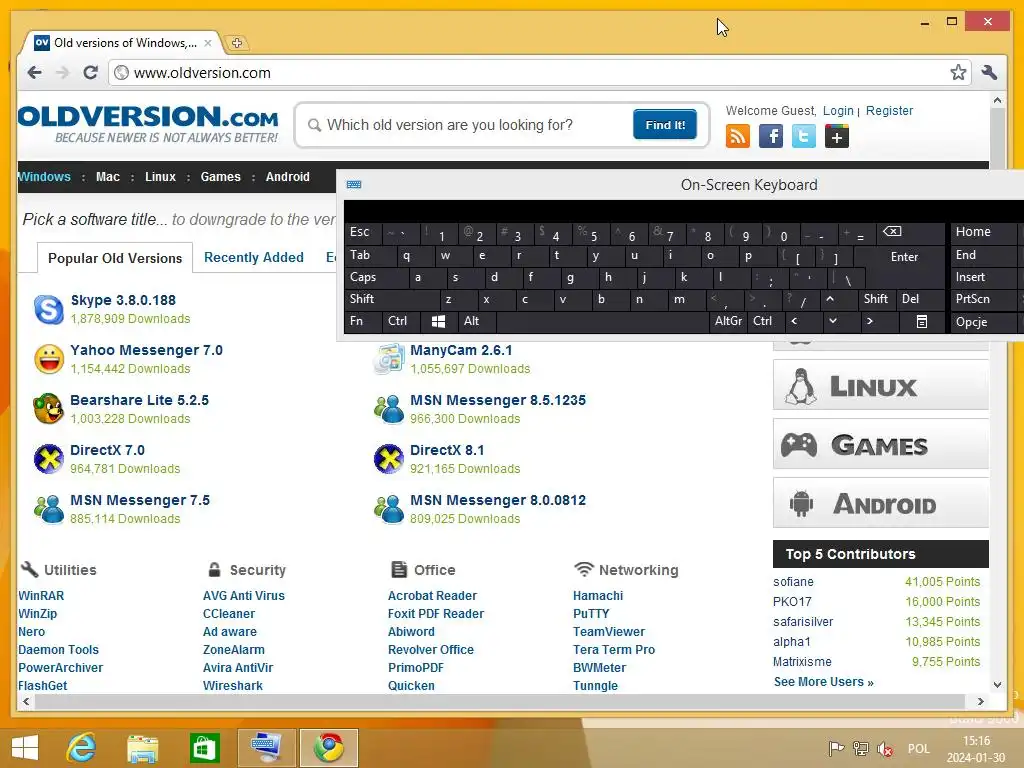
Task: Bookmark page with the star icon
Action: tap(957, 72)
